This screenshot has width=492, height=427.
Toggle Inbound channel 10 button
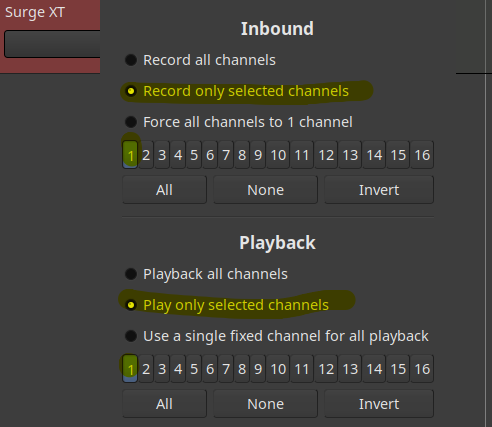(x=278, y=155)
